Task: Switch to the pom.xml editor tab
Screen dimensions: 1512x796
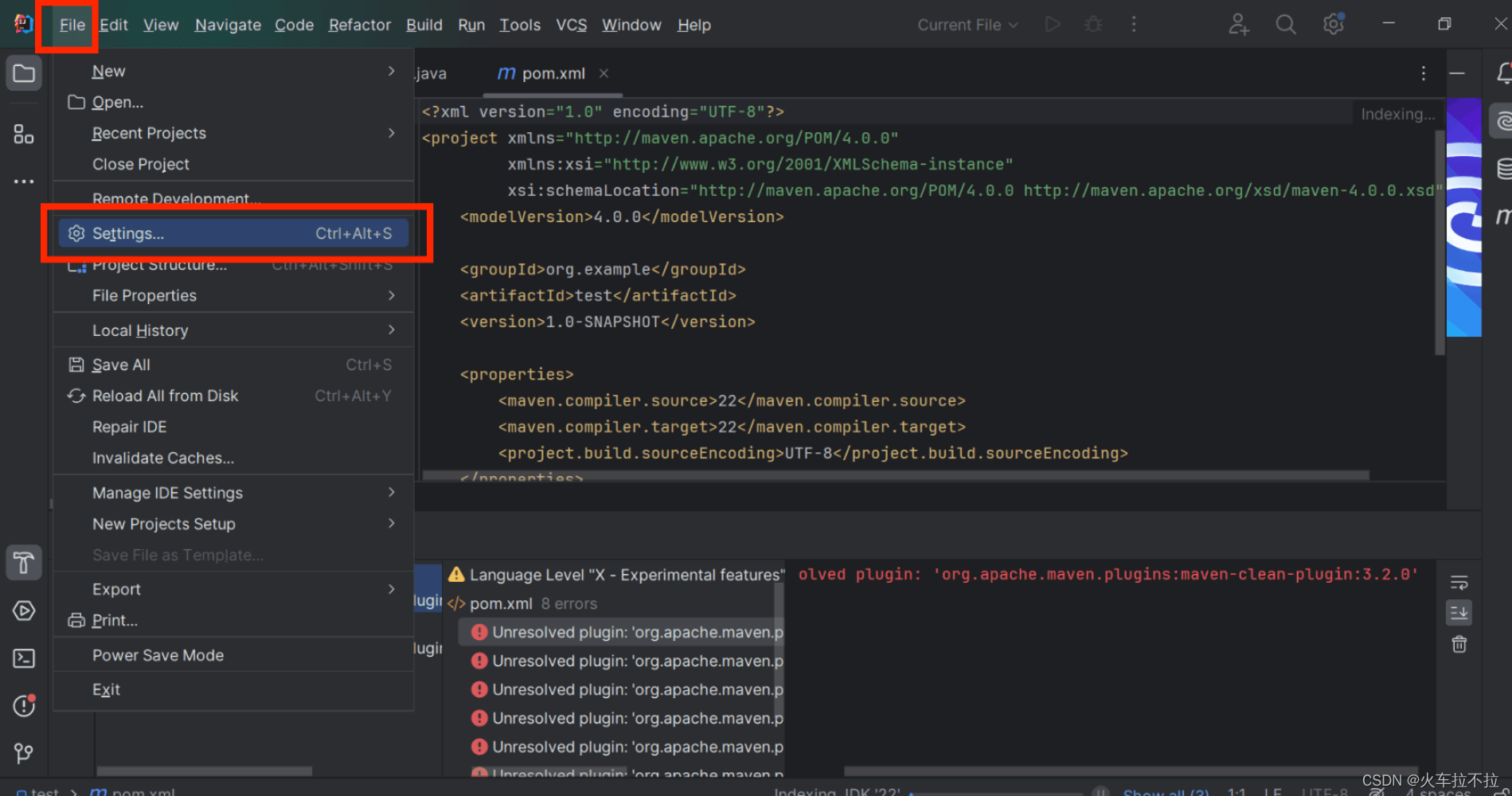Action: (553, 73)
